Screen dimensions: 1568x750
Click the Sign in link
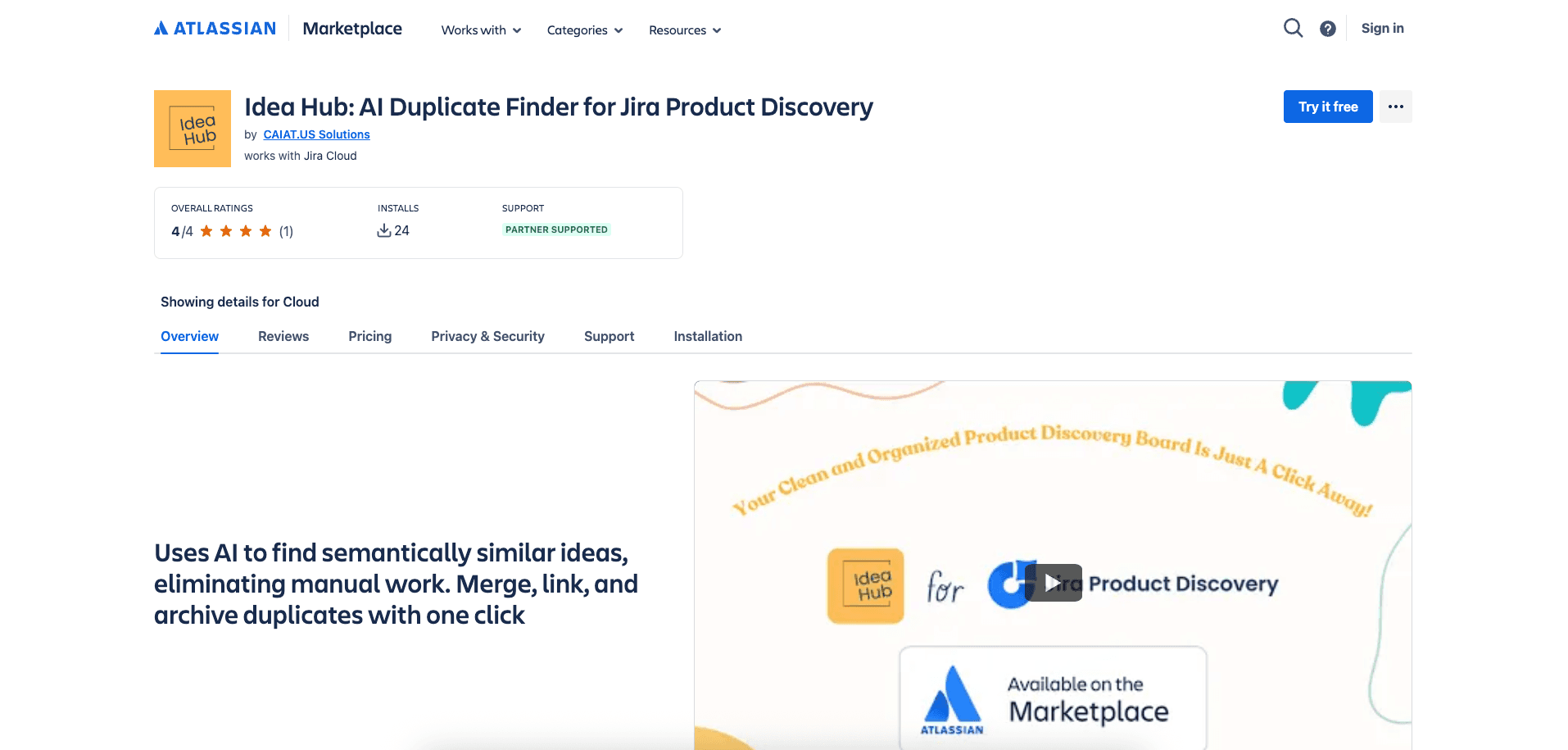[x=1382, y=27]
